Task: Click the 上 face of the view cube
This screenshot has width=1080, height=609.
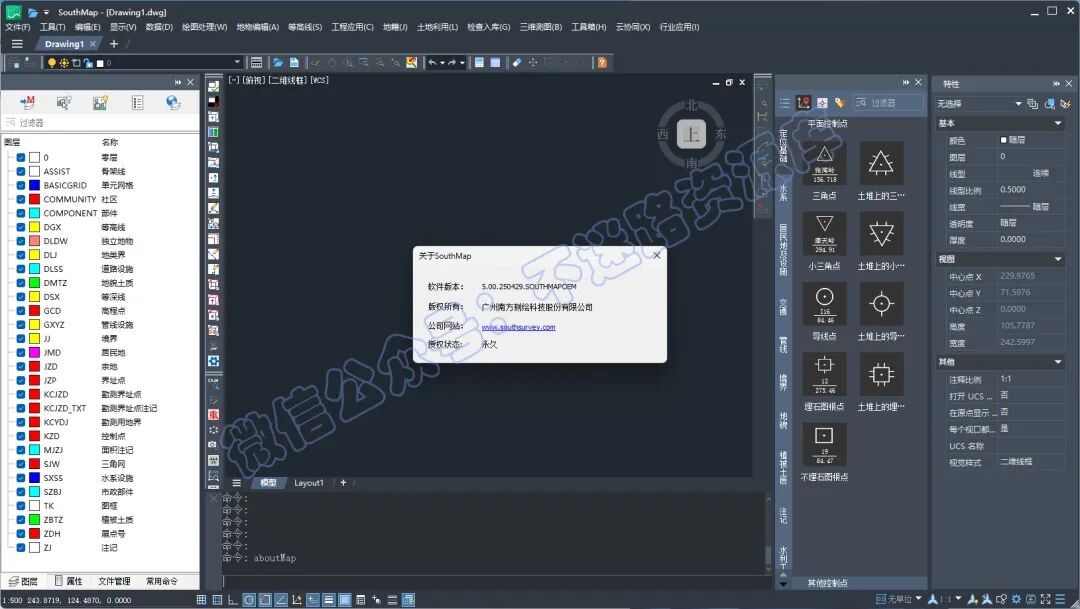Action: (x=692, y=134)
